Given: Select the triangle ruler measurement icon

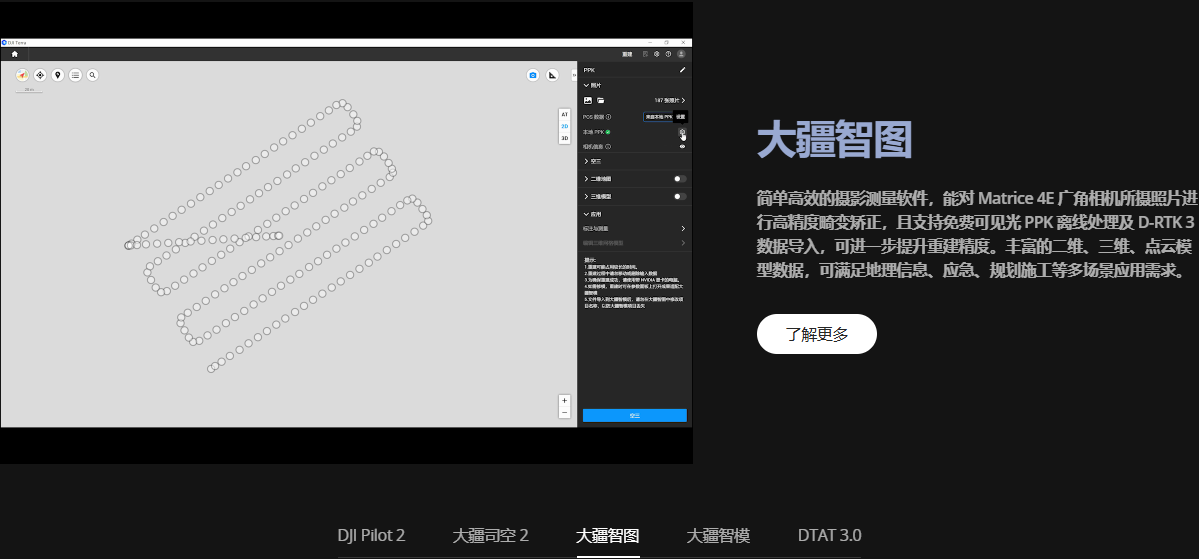Looking at the screenshot, I should (552, 75).
